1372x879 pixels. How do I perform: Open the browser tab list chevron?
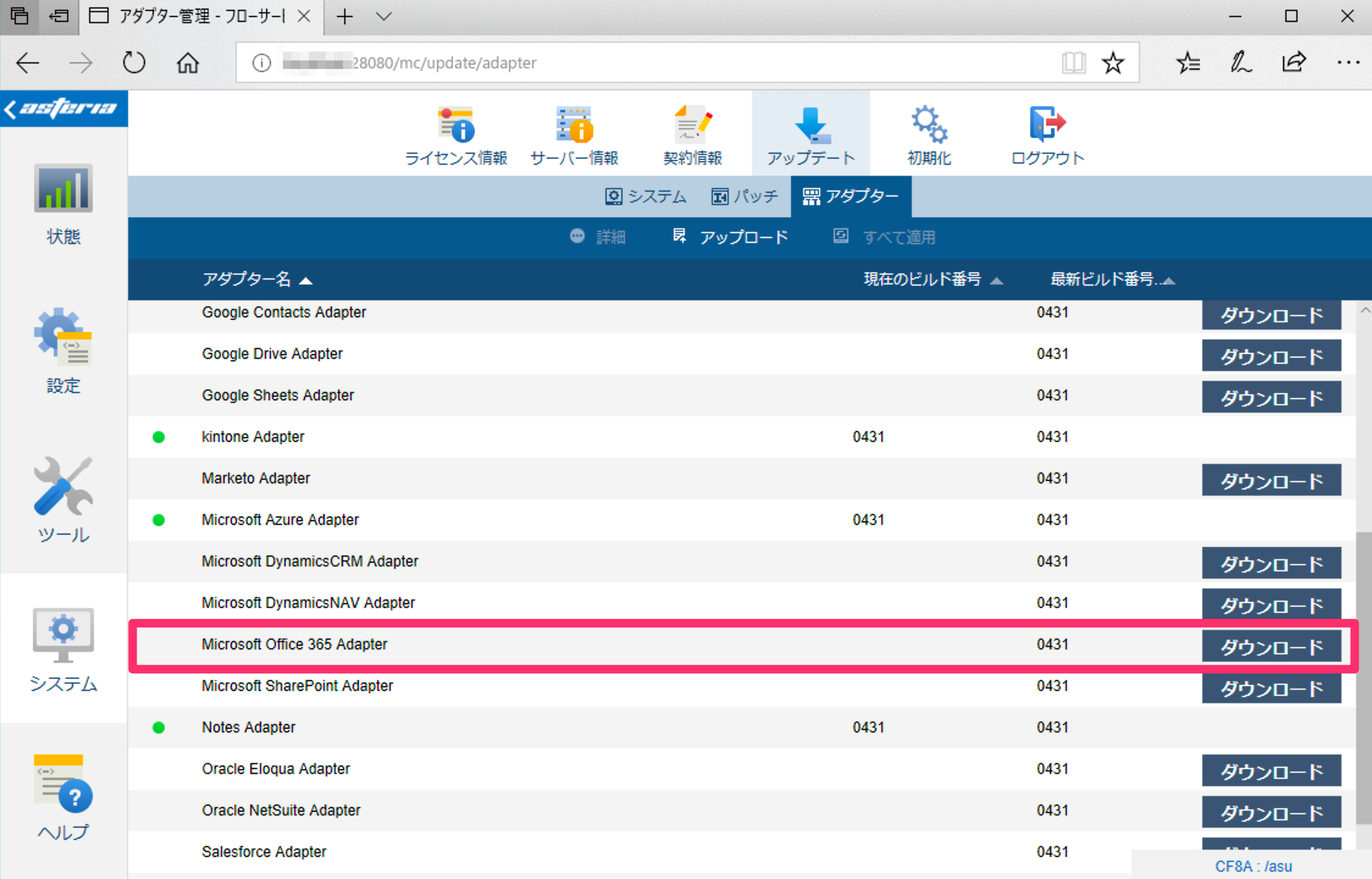coord(383,16)
